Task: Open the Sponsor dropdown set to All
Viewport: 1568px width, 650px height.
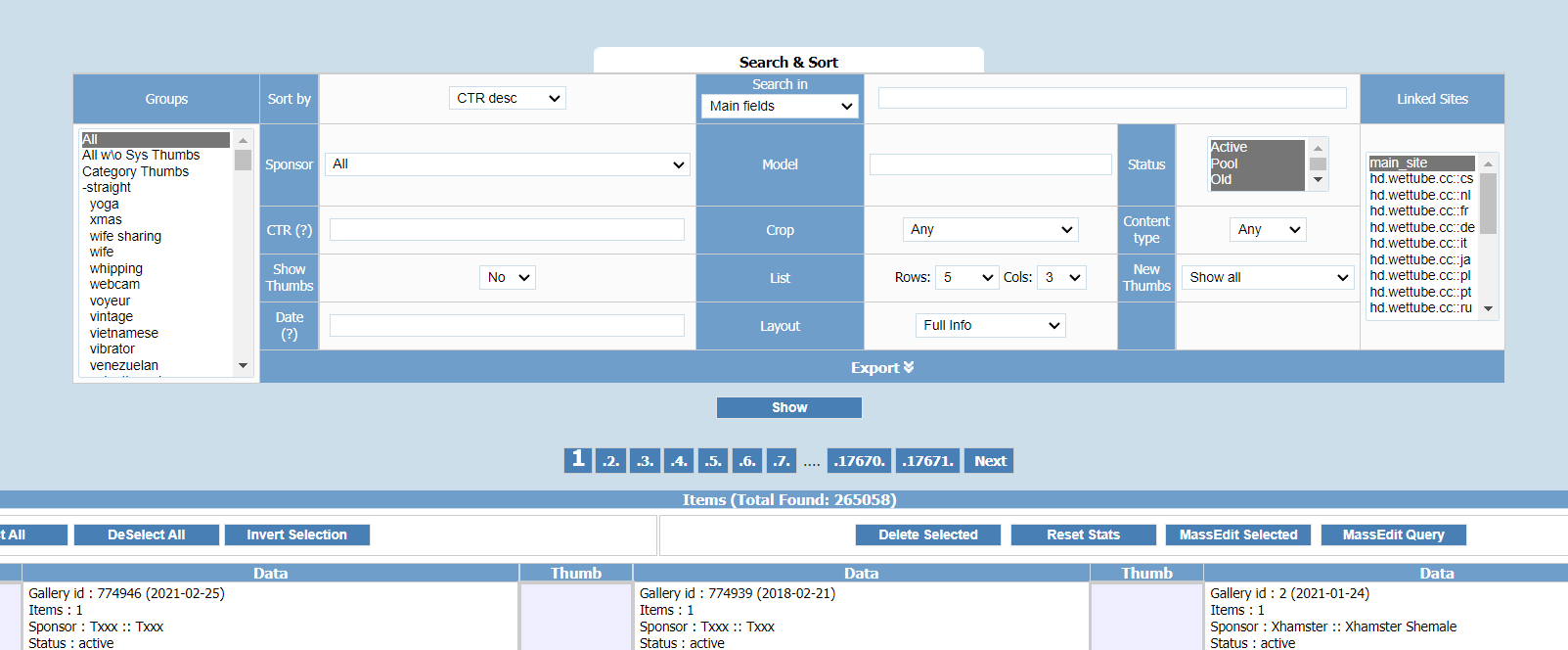Action: tap(507, 164)
